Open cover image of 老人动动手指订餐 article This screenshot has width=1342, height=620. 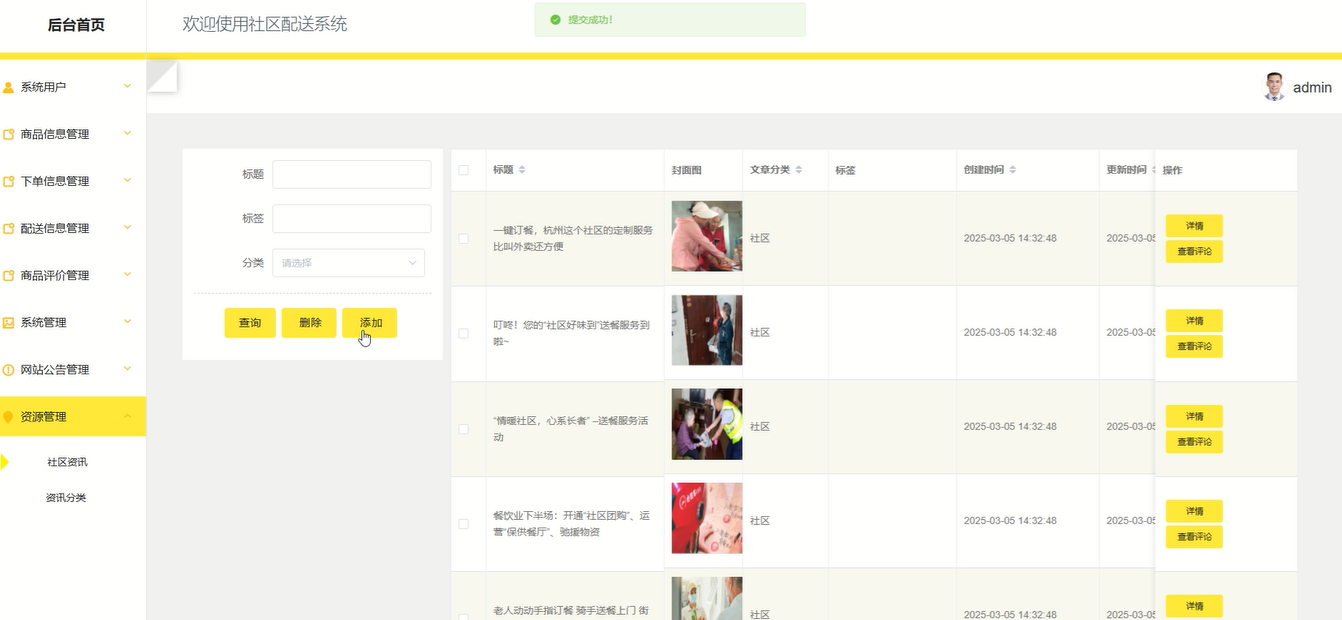[x=707, y=598]
